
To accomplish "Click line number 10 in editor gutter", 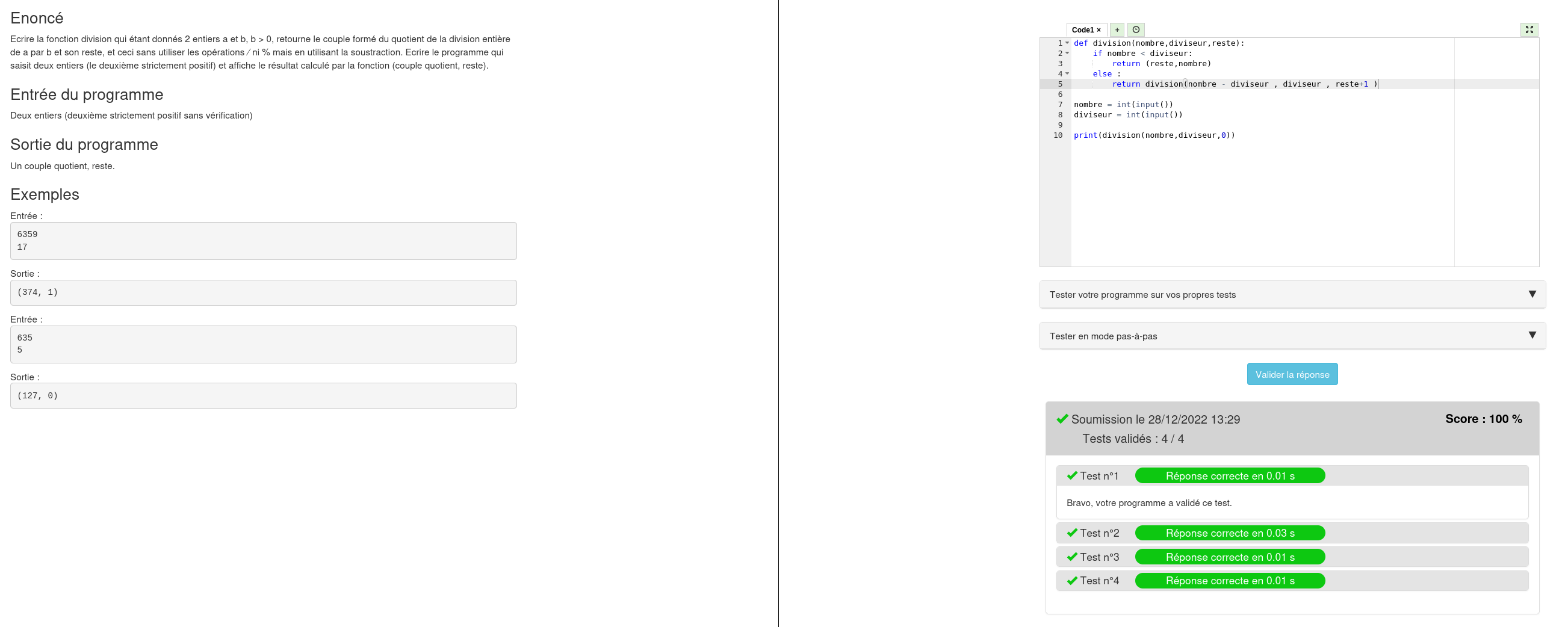I will pos(1058,136).
